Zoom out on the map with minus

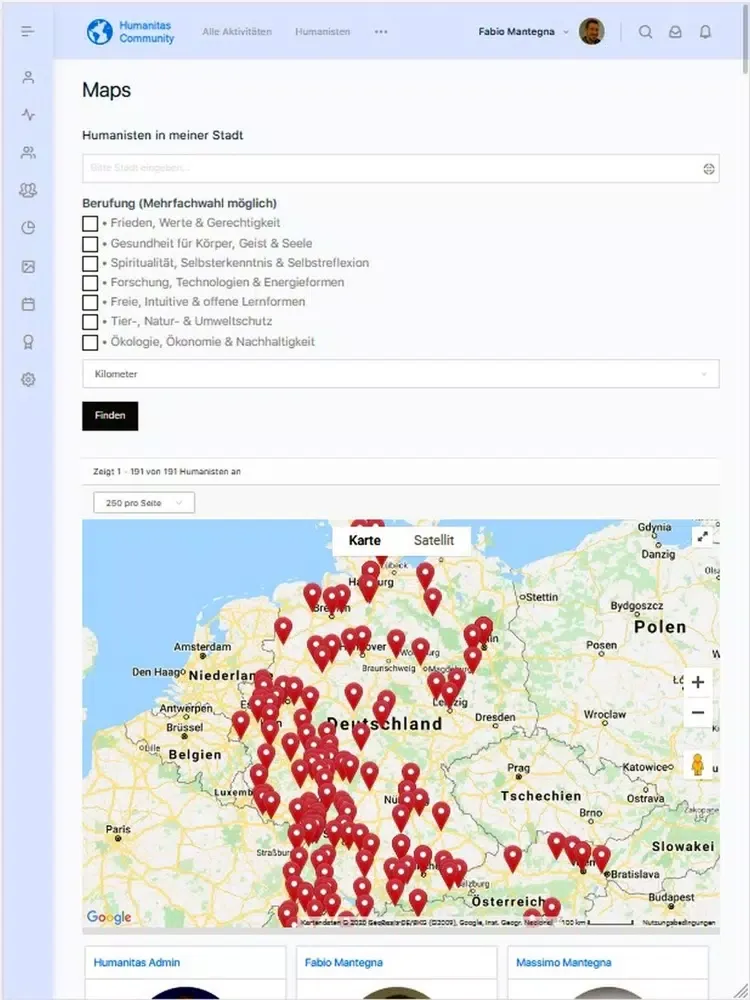coord(698,712)
